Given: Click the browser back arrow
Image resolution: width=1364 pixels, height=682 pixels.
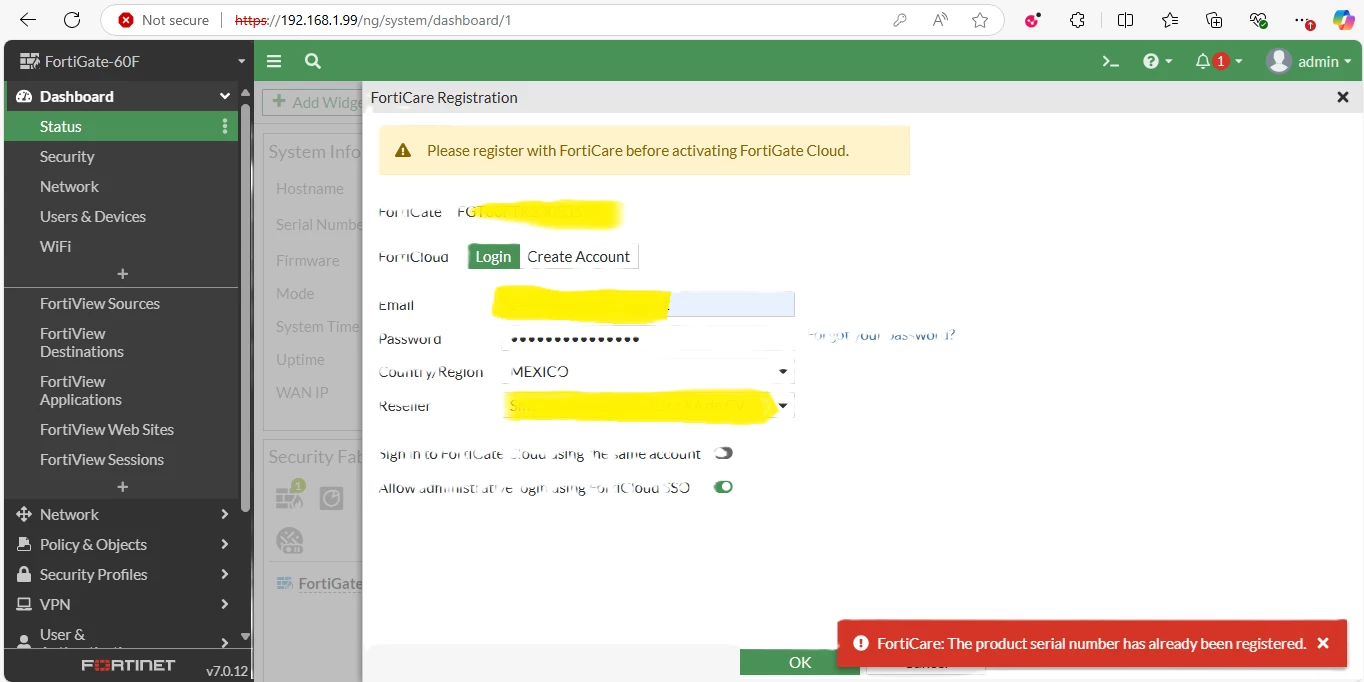Looking at the screenshot, I should tap(28, 20).
